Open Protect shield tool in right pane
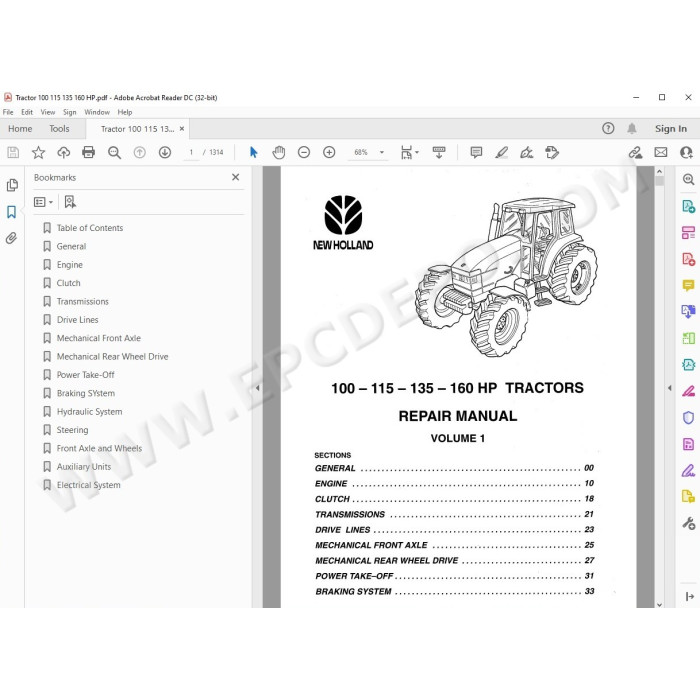Viewport: 700px width, 700px height. coord(688,417)
